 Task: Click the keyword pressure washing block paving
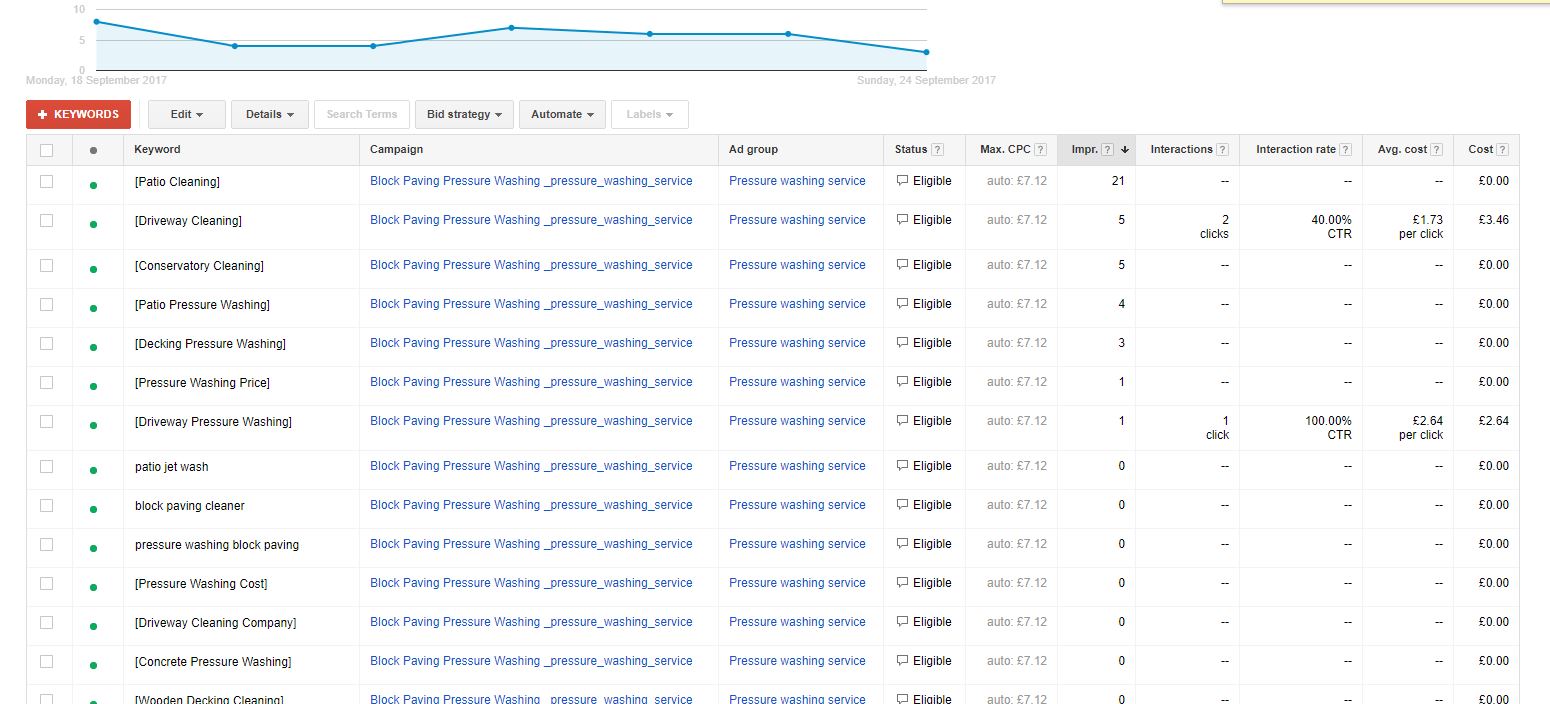(217, 545)
